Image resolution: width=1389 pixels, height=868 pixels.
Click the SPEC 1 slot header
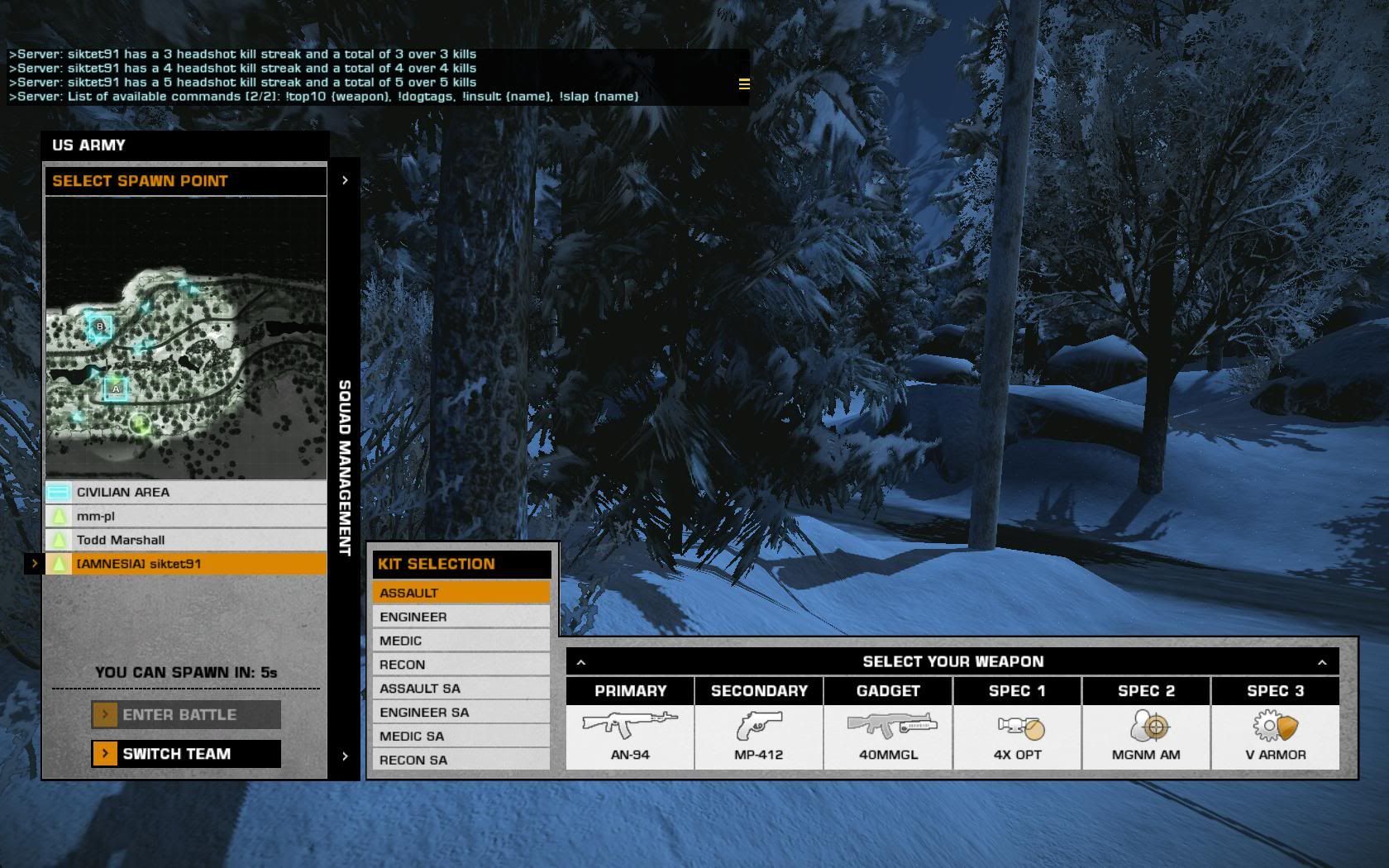click(1017, 691)
